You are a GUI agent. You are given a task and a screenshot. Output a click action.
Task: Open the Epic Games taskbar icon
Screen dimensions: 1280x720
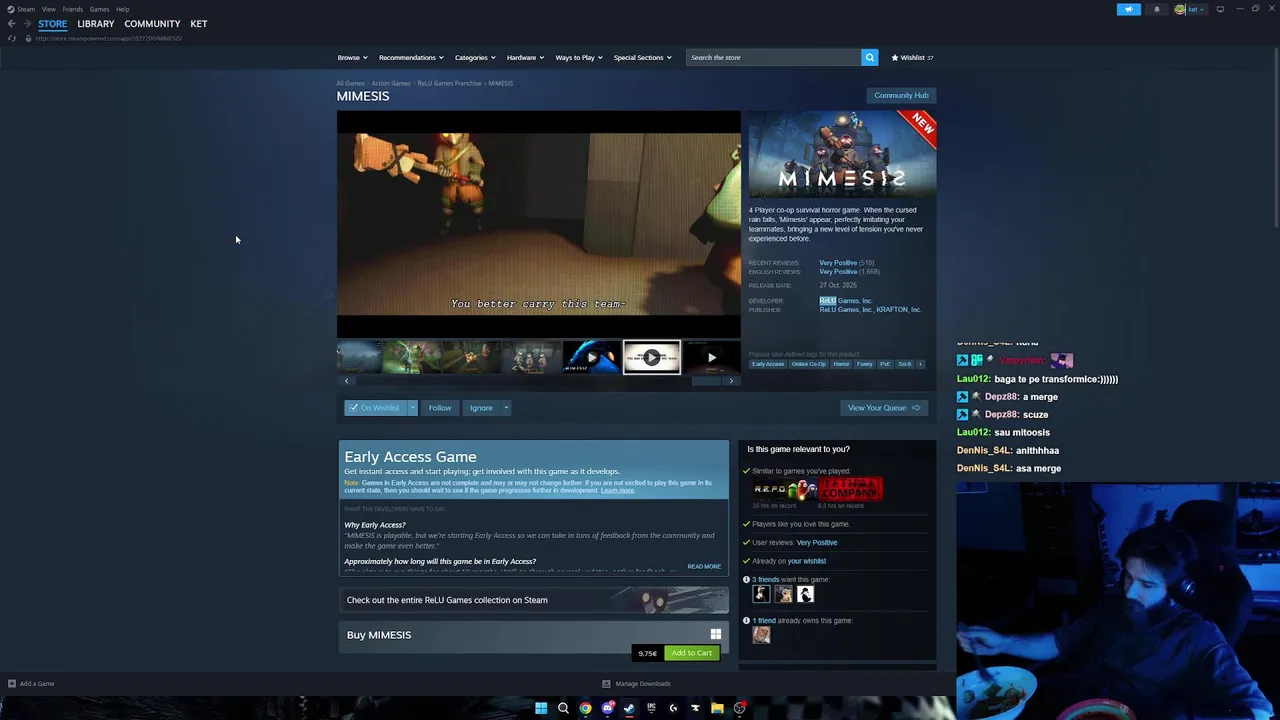pyautogui.click(x=651, y=708)
